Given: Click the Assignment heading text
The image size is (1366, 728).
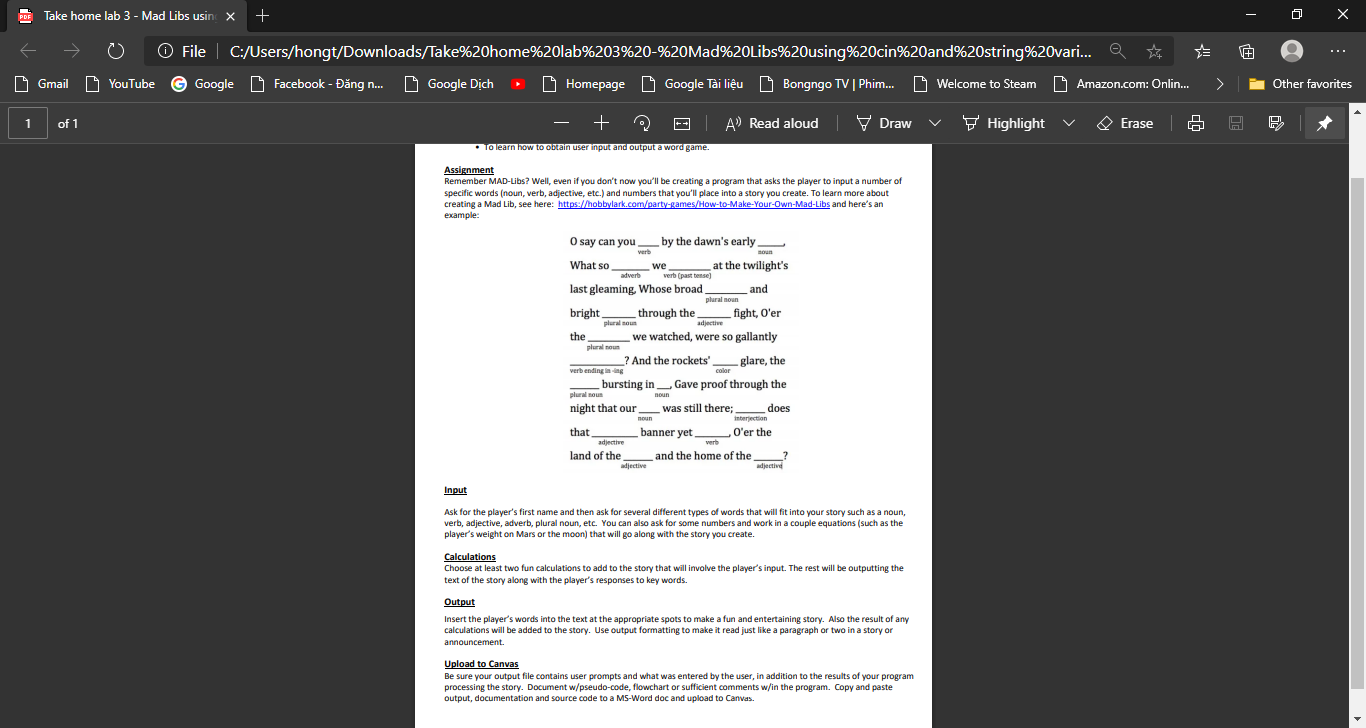Looking at the screenshot, I should 469,170.
